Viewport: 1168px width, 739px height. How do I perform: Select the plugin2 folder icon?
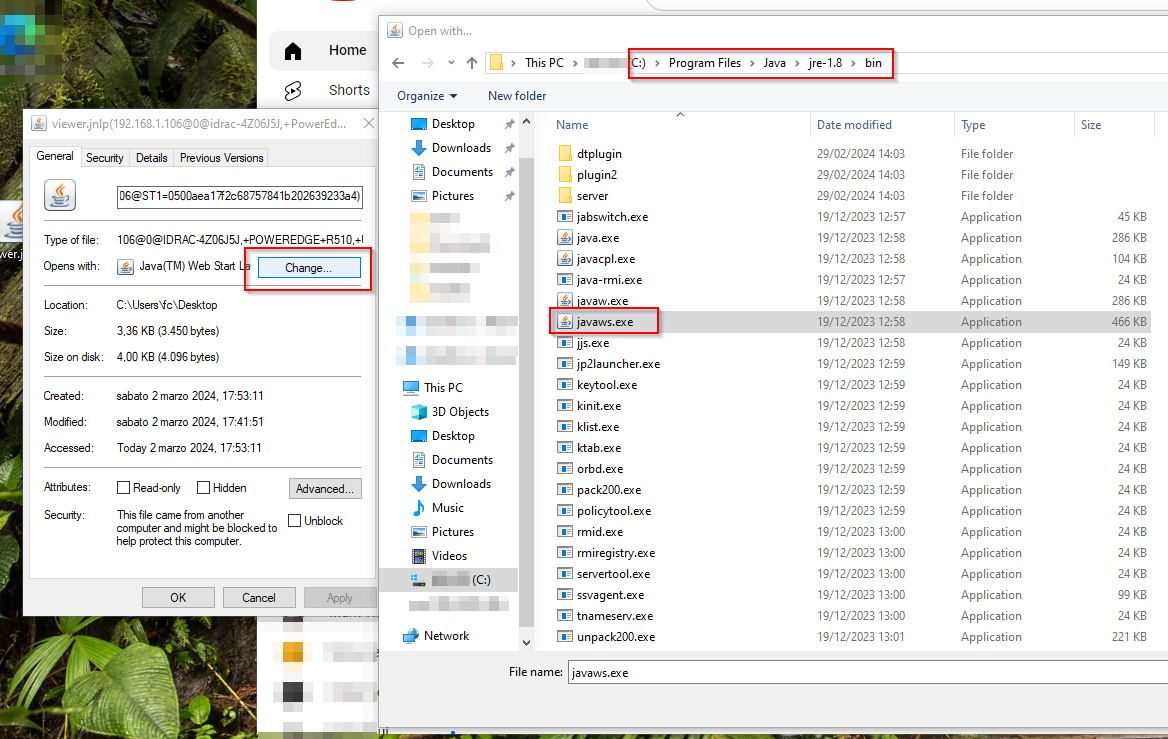tap(565, 174)
